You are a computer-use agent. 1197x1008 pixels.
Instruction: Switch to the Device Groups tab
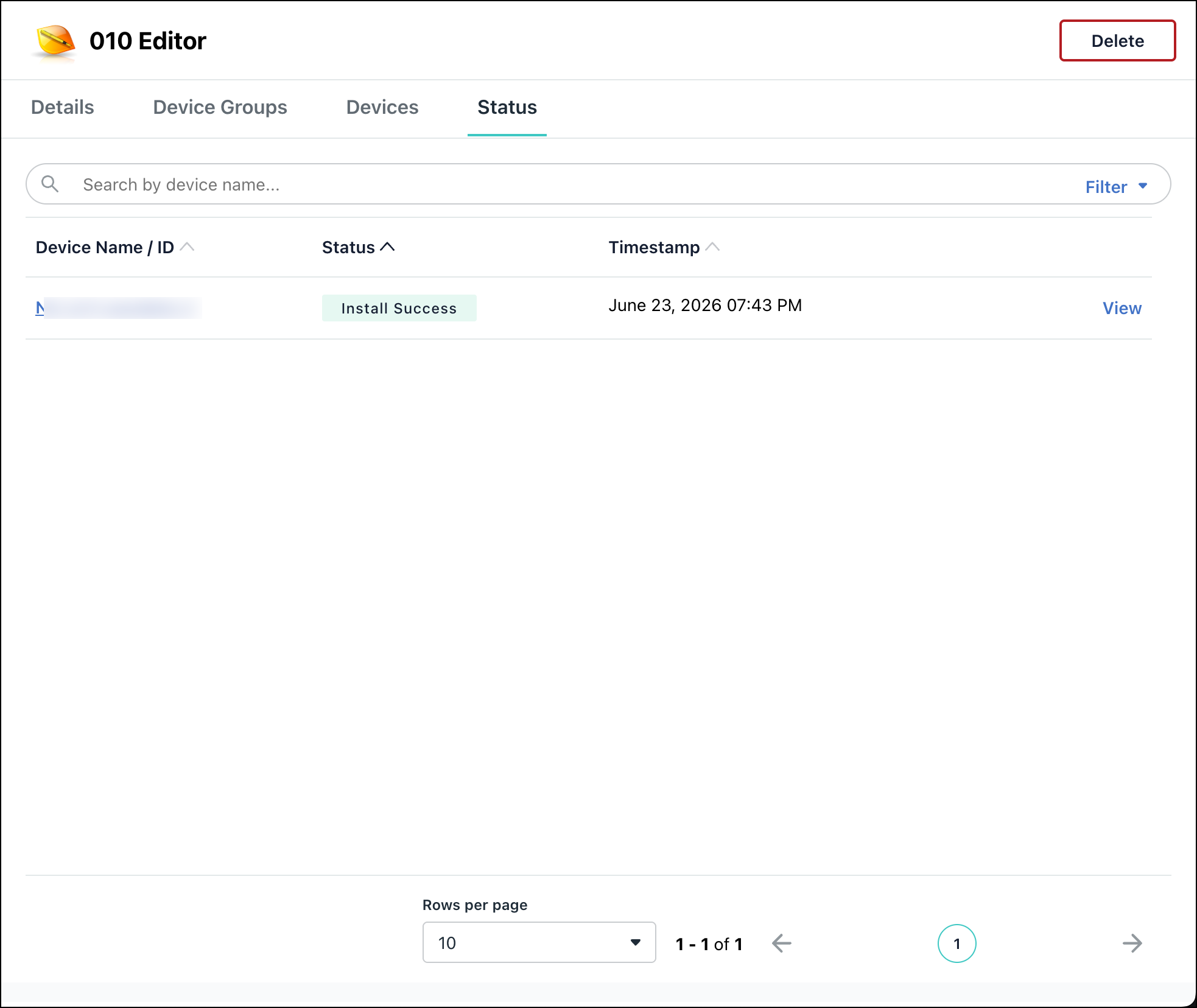[x=220, y=107]
